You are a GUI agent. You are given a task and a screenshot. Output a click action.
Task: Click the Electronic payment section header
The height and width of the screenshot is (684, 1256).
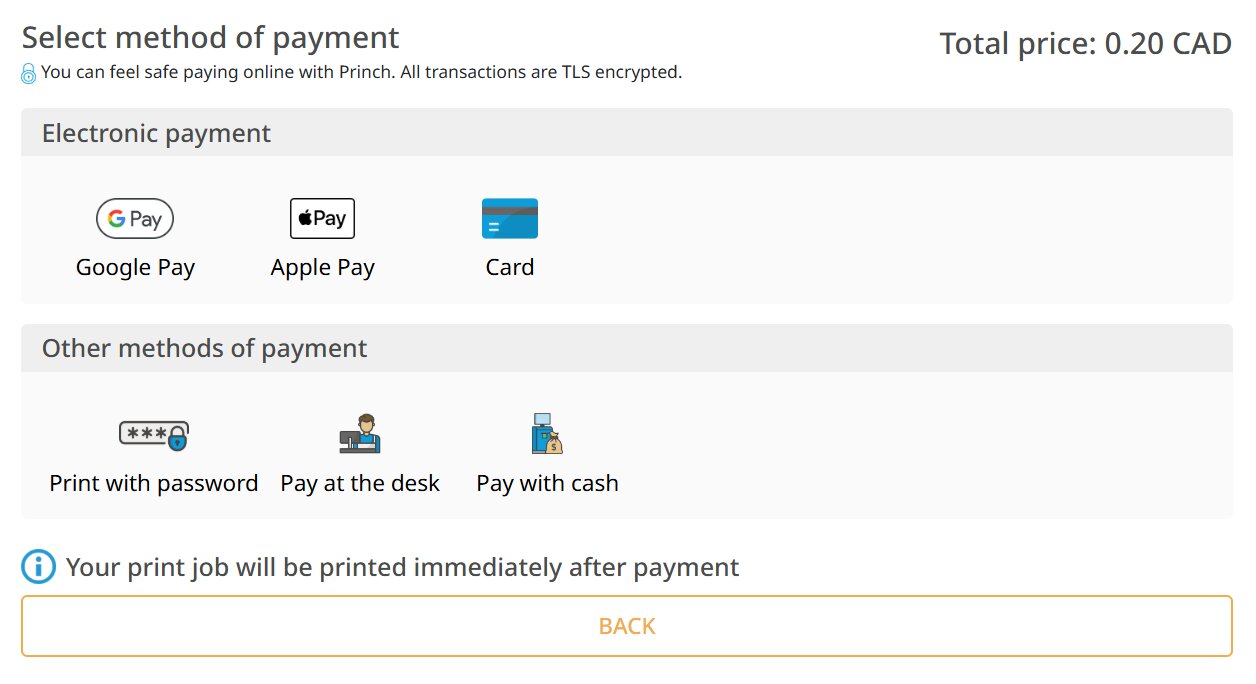point(627,132)
